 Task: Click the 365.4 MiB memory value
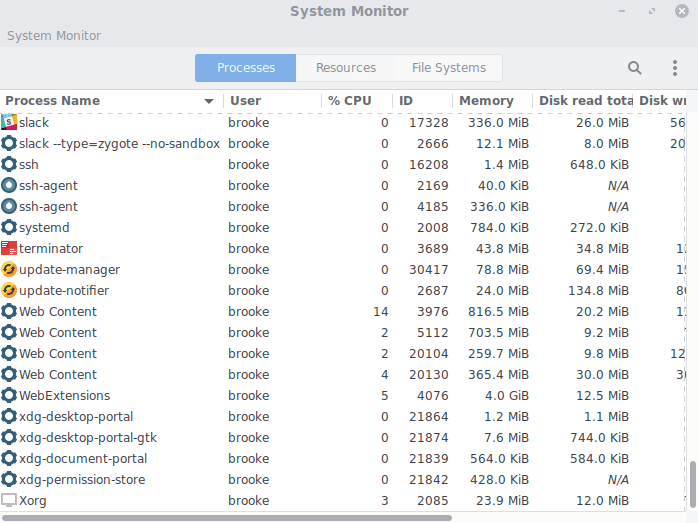tap(498, 374)
